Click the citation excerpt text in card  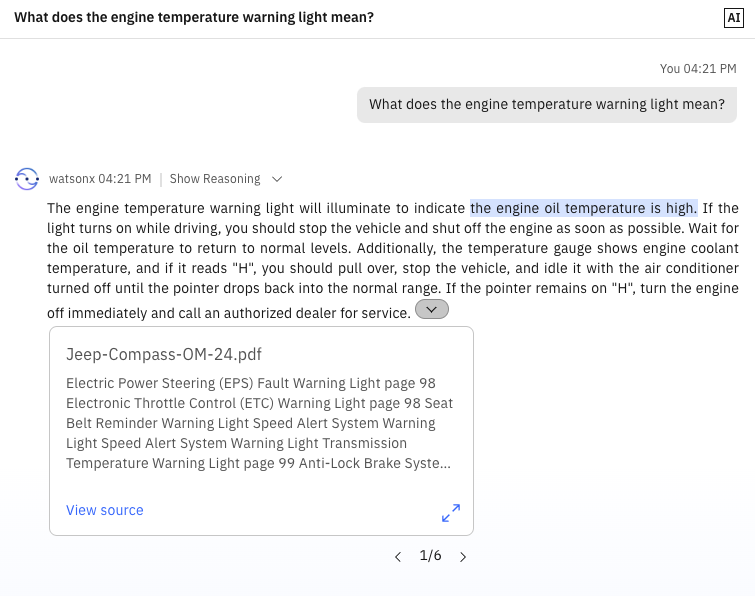(259, 423)
